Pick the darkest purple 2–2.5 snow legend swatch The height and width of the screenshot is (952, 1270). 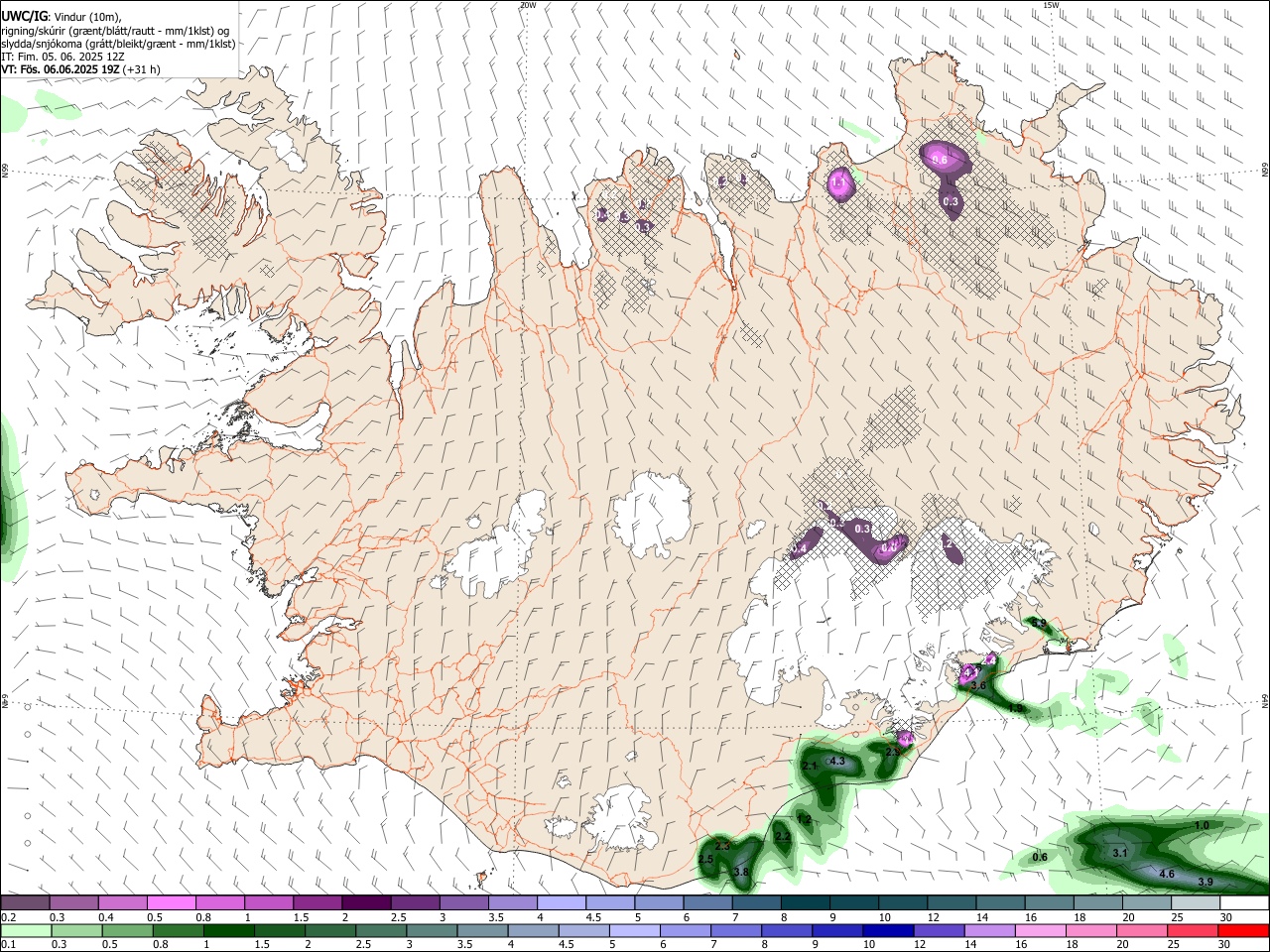pos(366,903)
